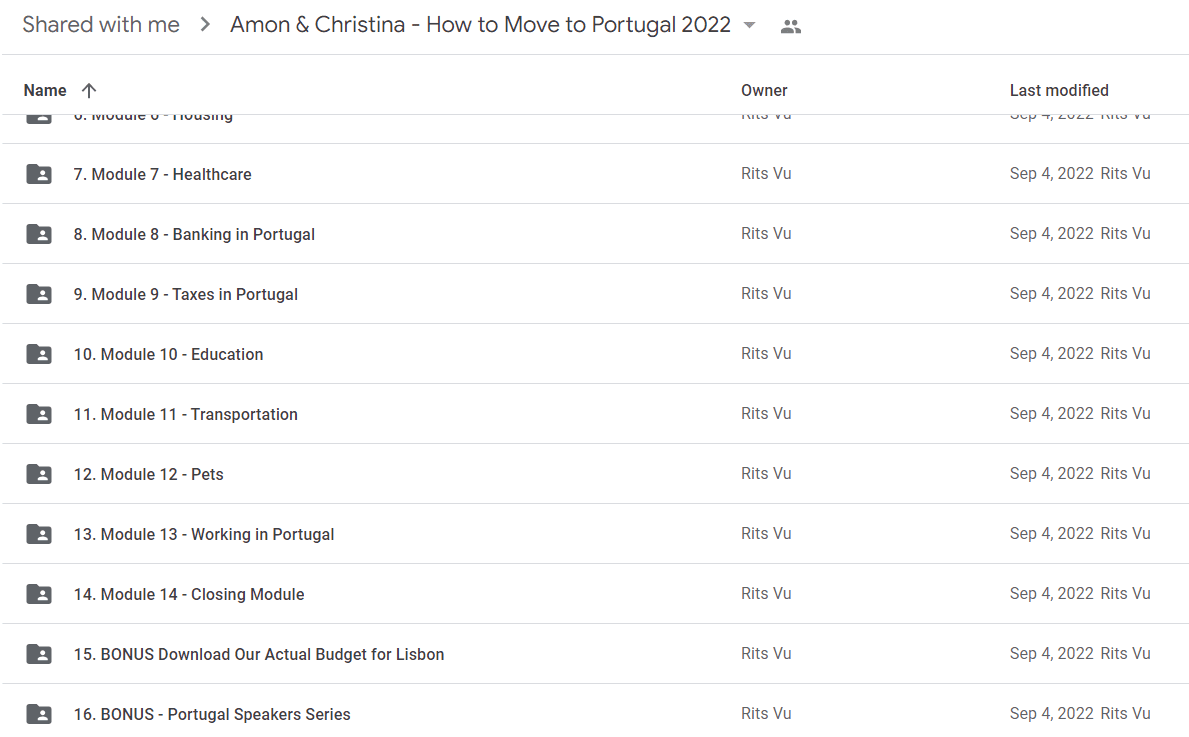The height and width of the screenshot is (737, 1189).
Task: Expand the folder title dropdown arrow
Action: pos(749,25)
